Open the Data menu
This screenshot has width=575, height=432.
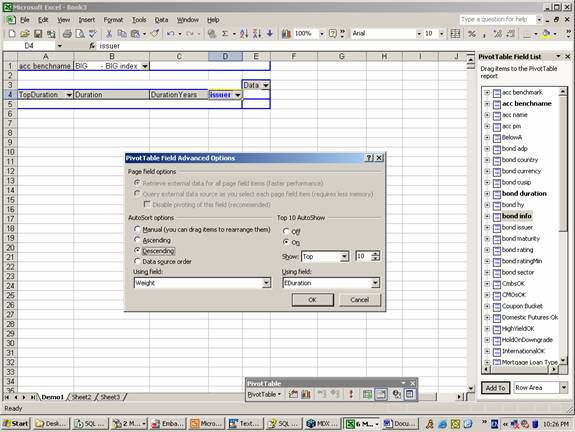[x=161, y=20]
